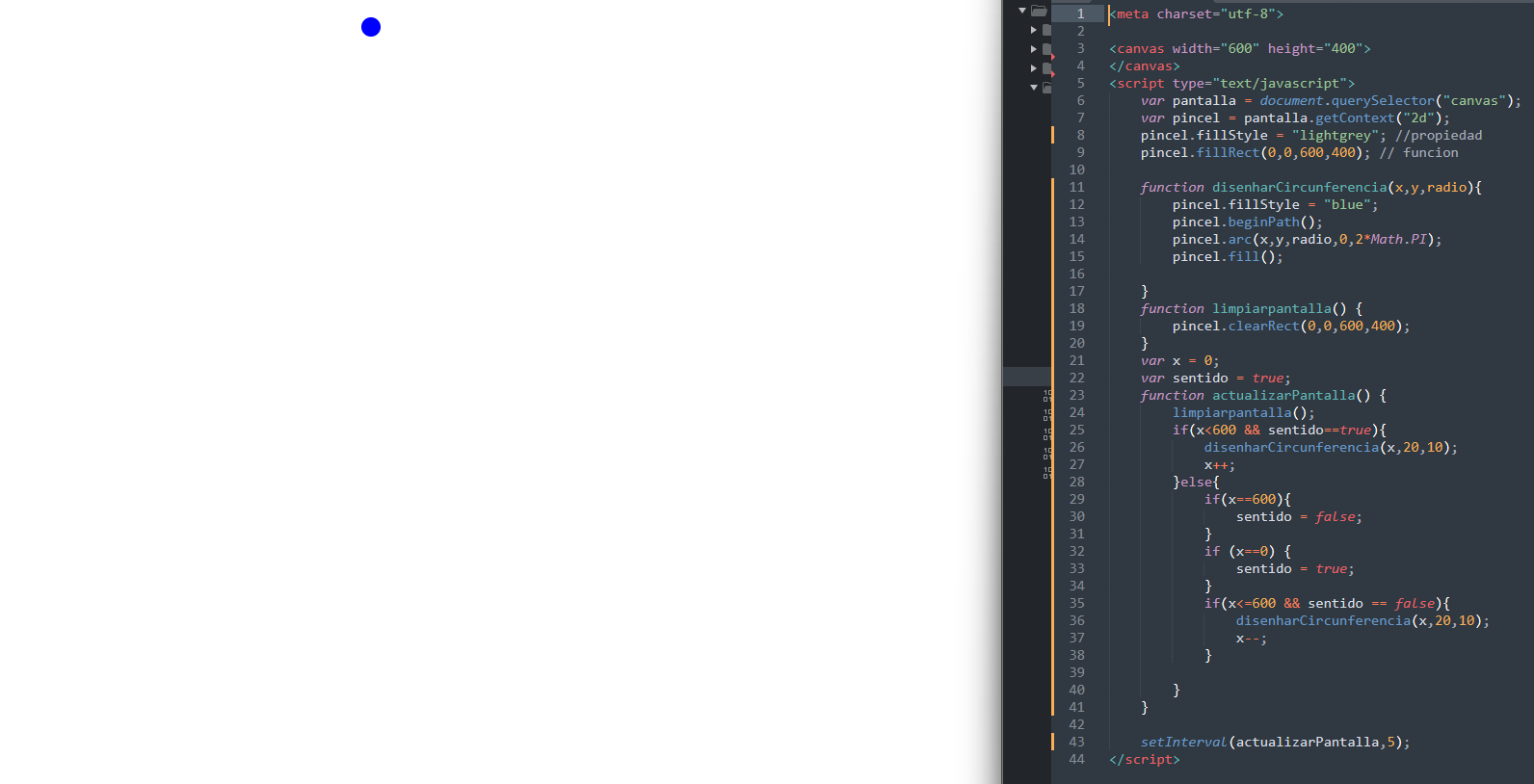Click the meta charset="utf-8" tag
The height and width of the screenshot is (784, 1534).
pyautogui.click(x=1197, y=14)
